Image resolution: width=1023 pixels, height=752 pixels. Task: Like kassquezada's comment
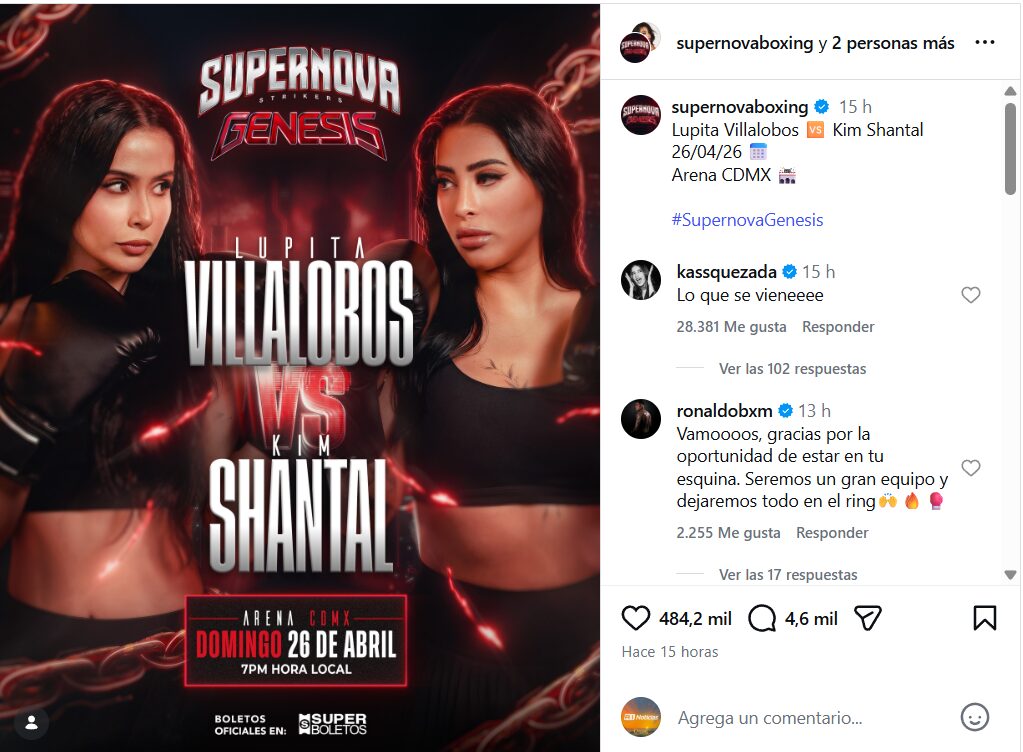pos(971,295)
